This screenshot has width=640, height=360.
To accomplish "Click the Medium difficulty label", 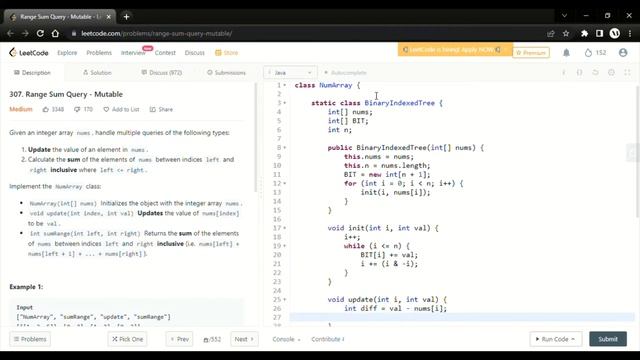I will pyautogui.click(x=21, y=109).
